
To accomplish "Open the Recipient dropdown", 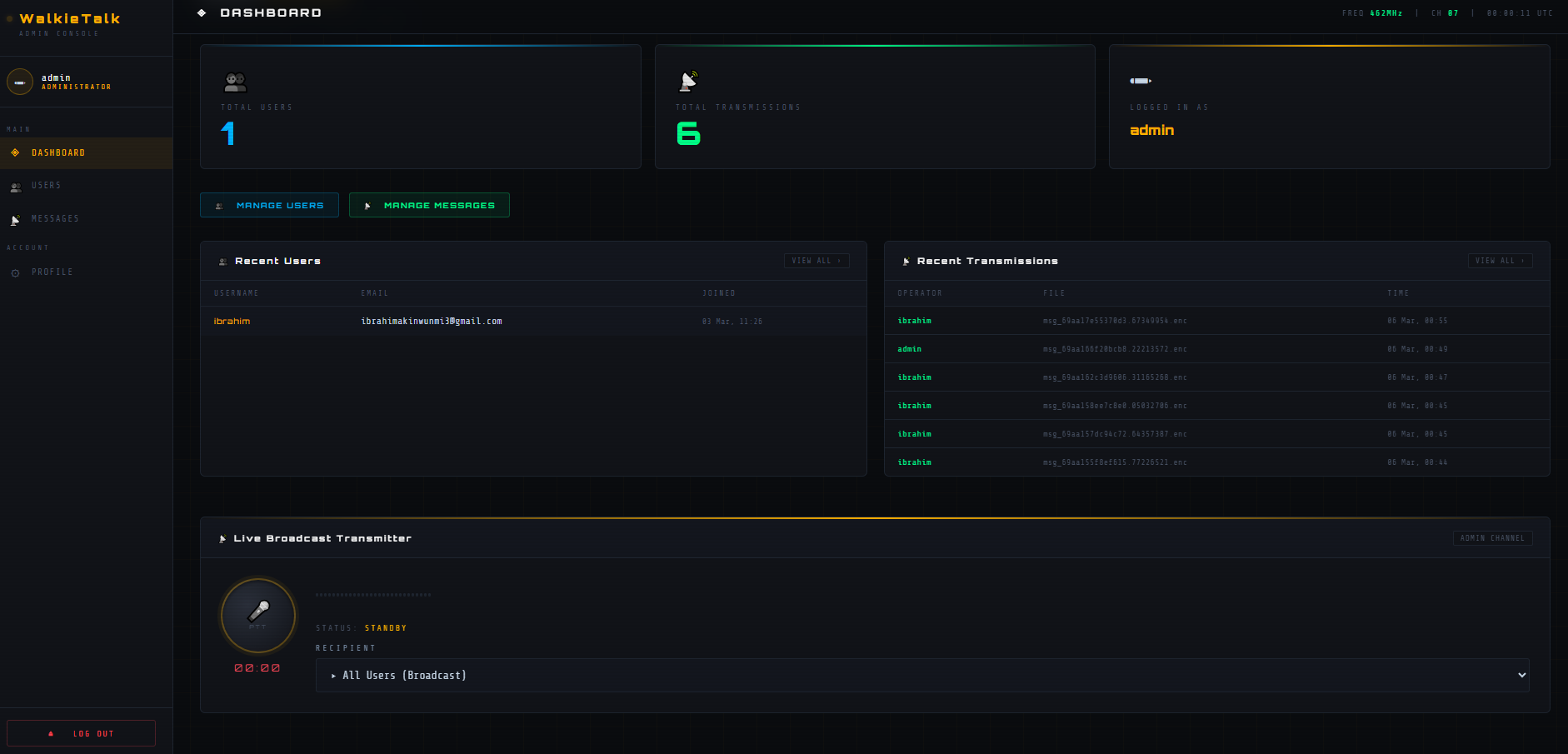I will tap(922, 676).
